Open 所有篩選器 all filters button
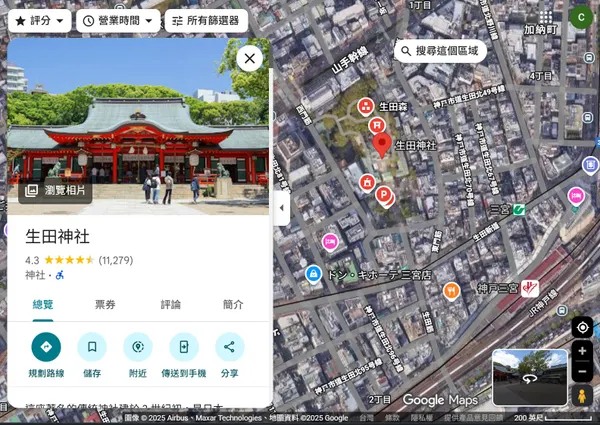Viewport: 600px width, 425px height. (206, 21)
